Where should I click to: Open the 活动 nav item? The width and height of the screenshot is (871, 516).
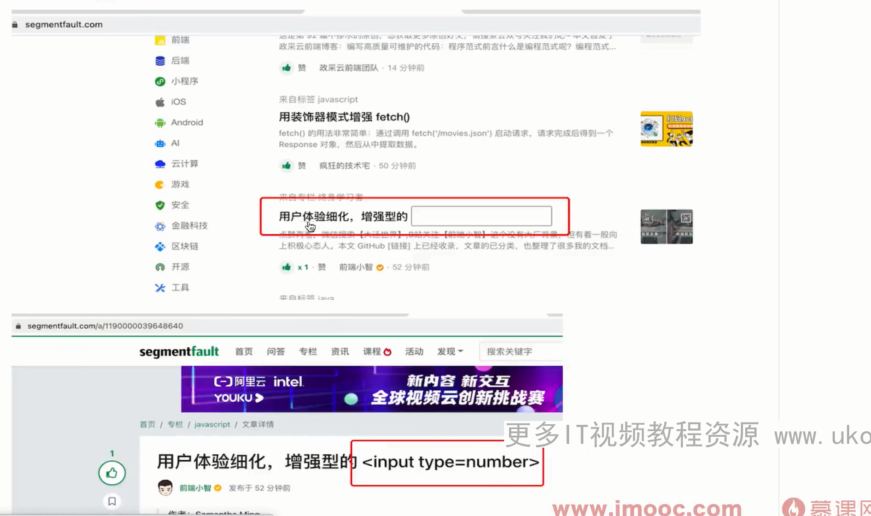click(x=414, y=352)
